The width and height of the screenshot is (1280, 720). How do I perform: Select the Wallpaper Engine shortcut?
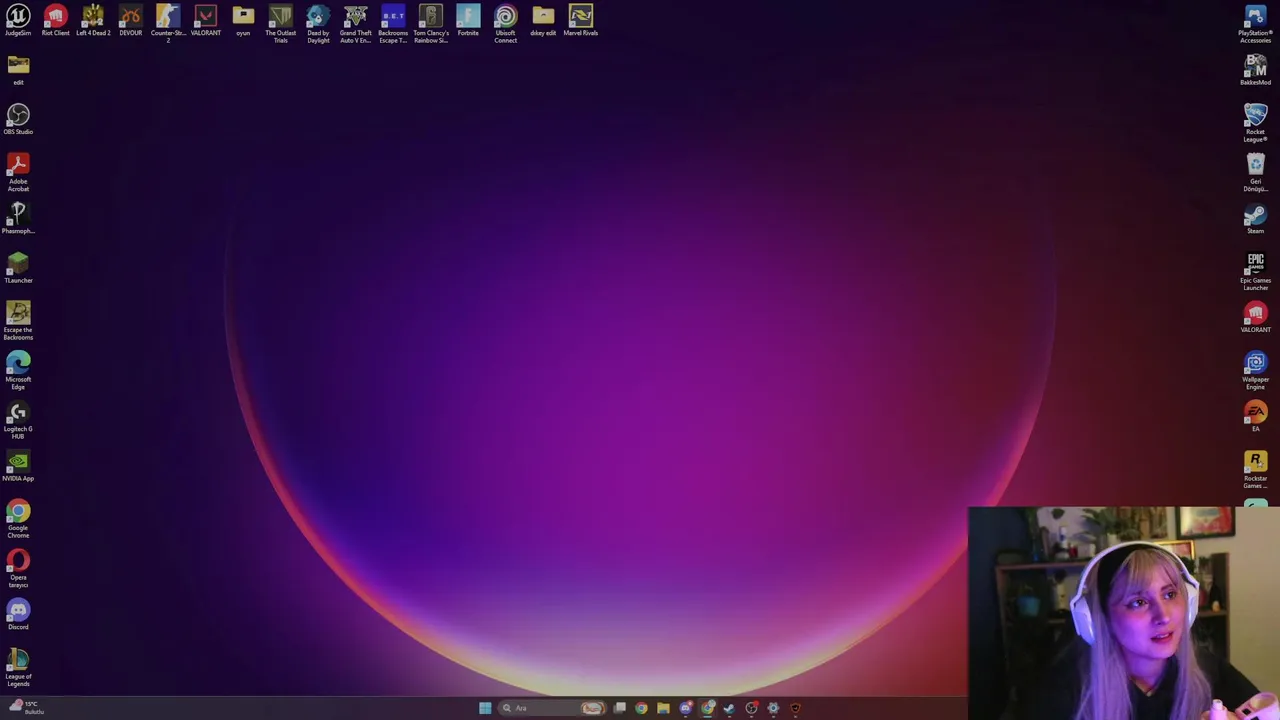(x=1255, y=370)
